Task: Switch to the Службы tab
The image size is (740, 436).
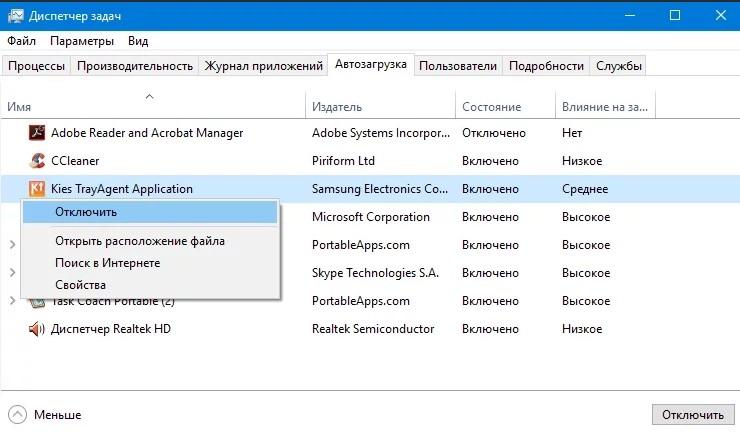Action: tap(618, 66)
